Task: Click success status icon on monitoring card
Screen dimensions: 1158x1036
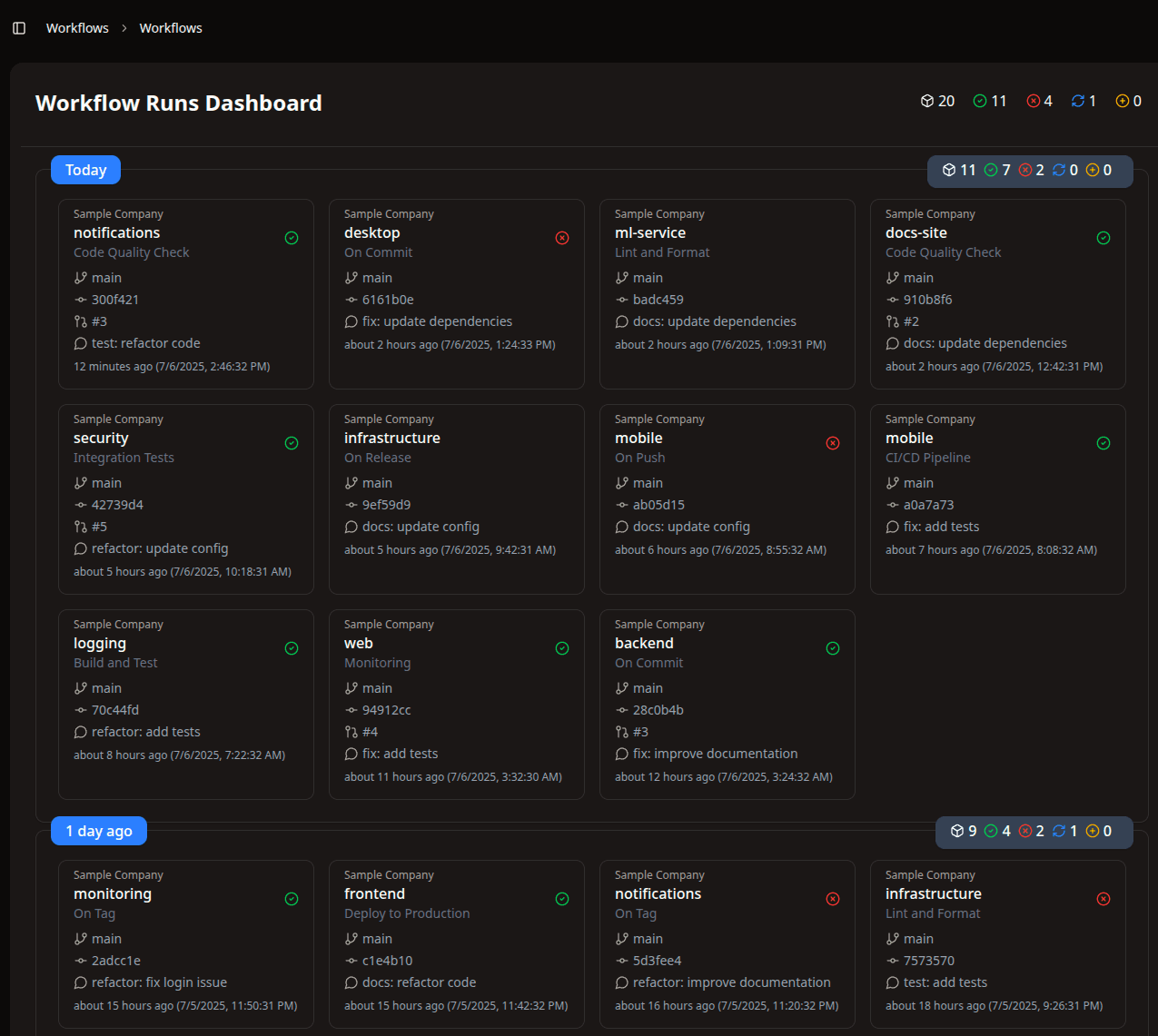Action: (292, 899)
